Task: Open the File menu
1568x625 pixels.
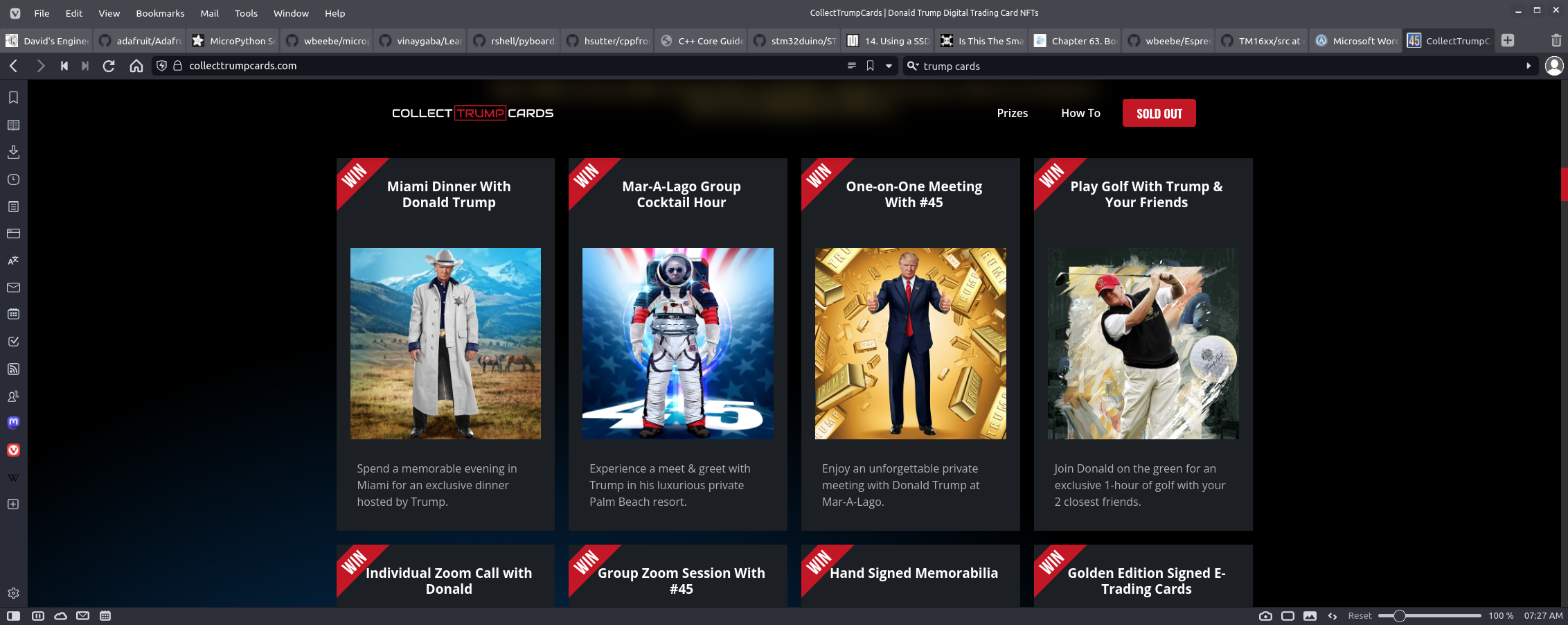Action: point(42,13)
